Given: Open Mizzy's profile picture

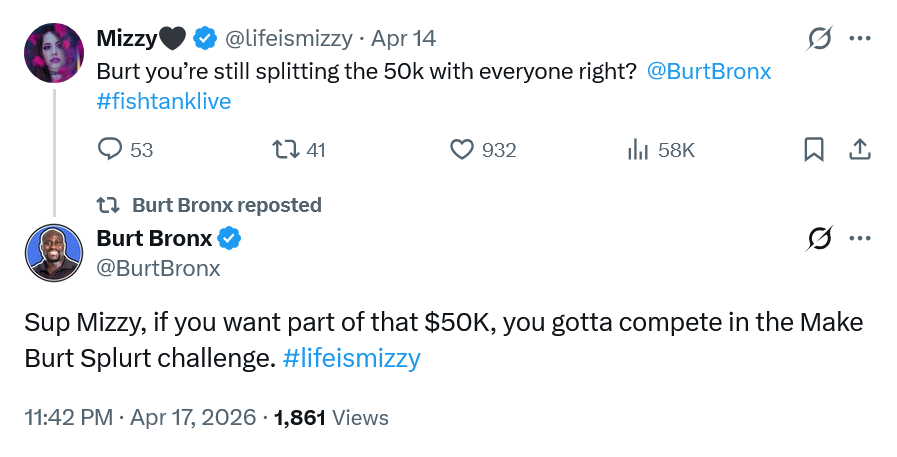Looking at the screenshot, I should (x=53, y=53).
